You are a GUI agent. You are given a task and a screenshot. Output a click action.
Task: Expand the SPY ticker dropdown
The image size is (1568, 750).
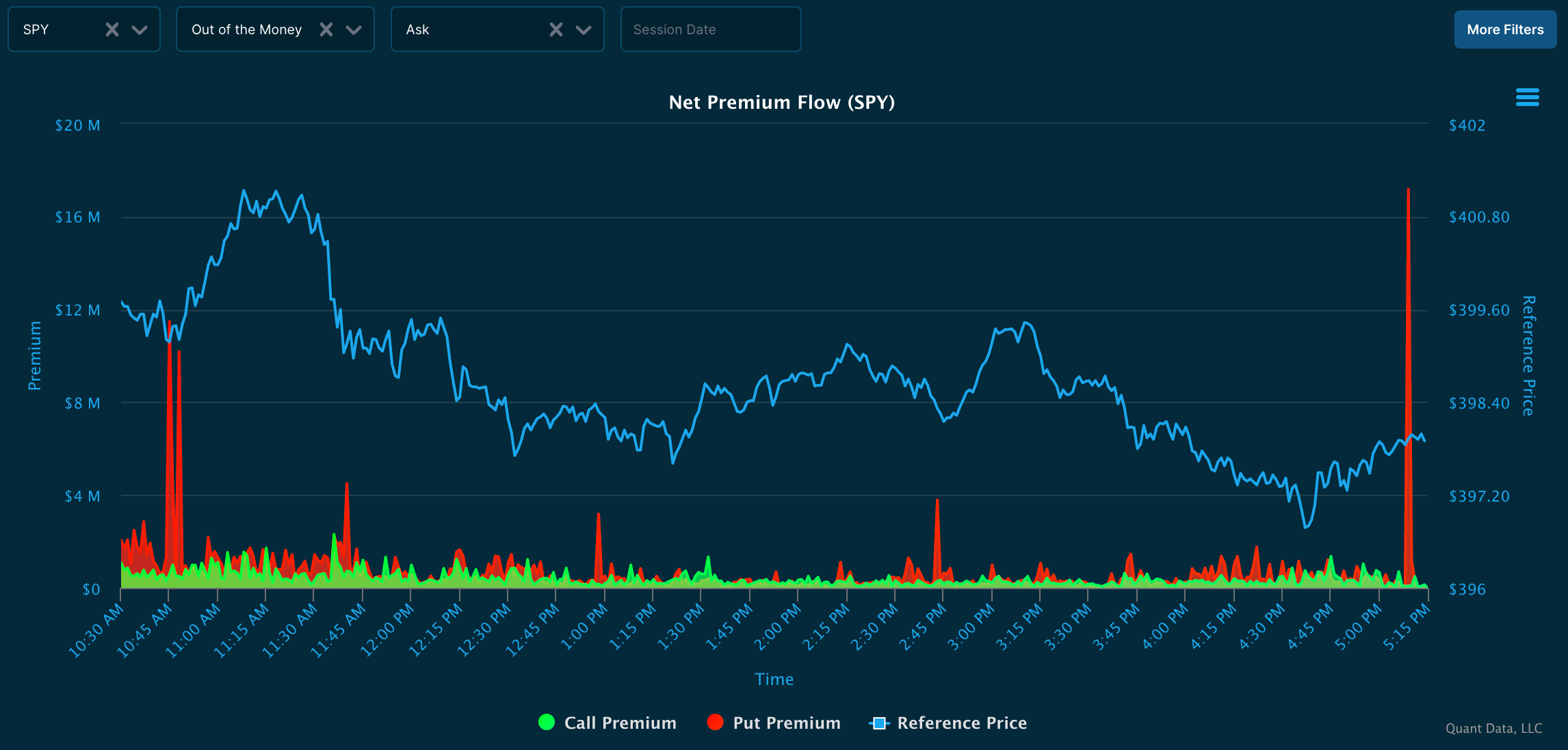pyautogui.click(x=140, y=29)
